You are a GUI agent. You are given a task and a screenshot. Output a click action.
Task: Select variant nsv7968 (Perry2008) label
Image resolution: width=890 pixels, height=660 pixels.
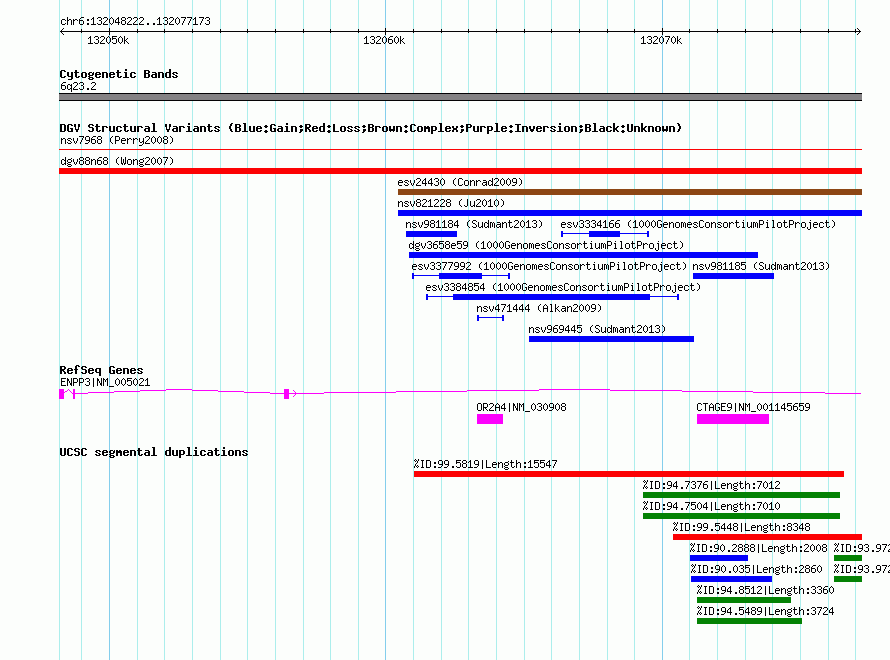pos(117,140)
